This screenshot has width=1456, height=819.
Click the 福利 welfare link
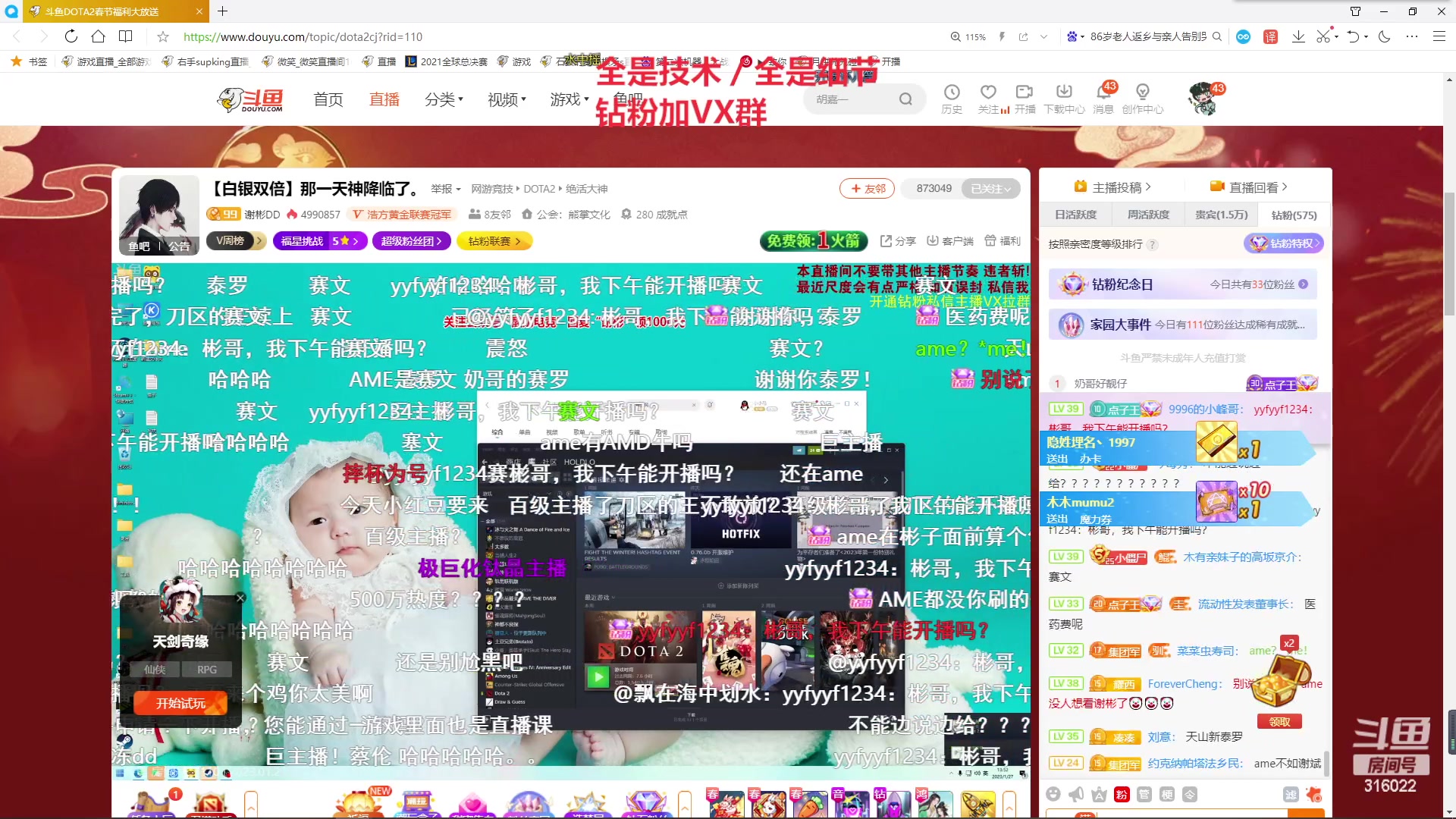[x=1003, y=241]
